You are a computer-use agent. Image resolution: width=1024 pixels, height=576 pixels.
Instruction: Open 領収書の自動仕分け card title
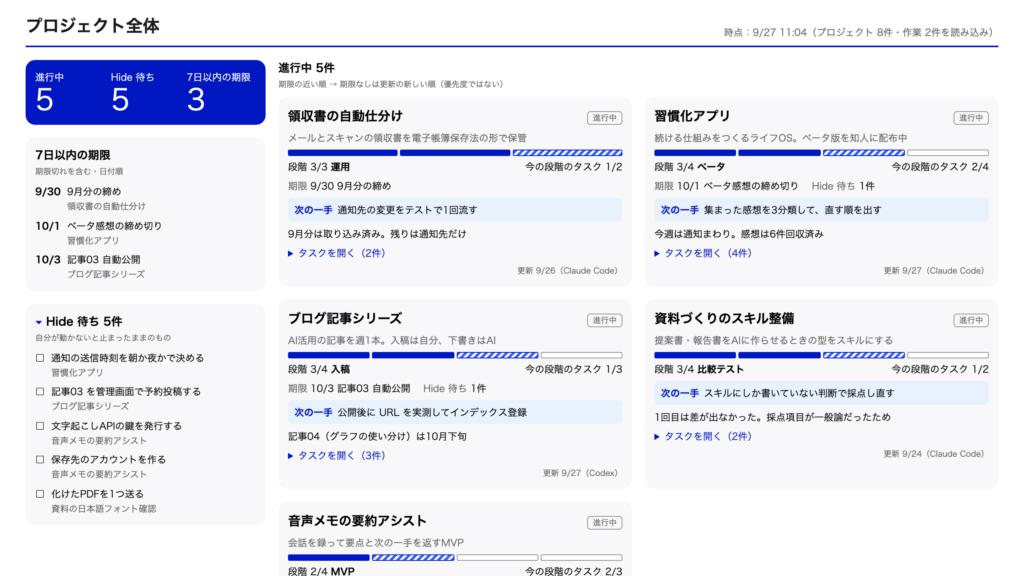point(345,116)
